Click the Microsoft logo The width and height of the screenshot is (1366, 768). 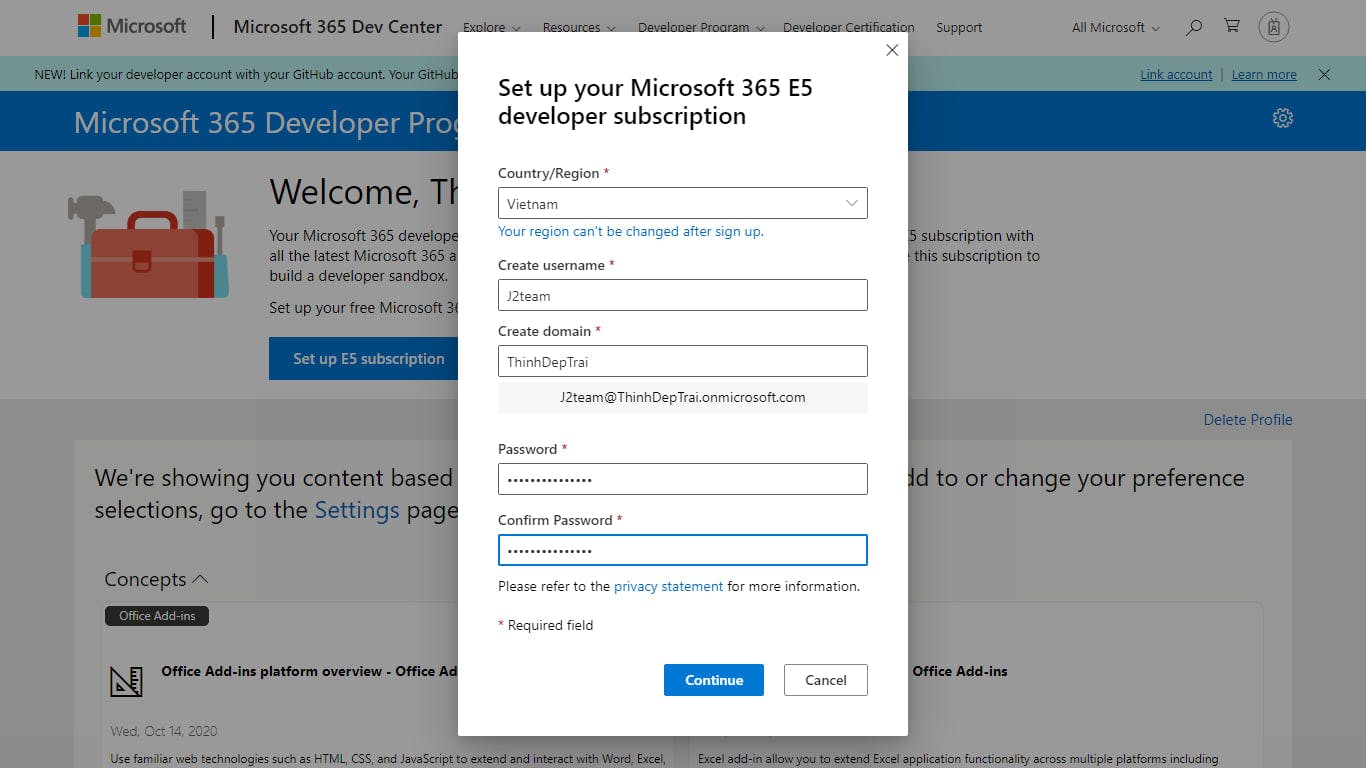point(132,27)
